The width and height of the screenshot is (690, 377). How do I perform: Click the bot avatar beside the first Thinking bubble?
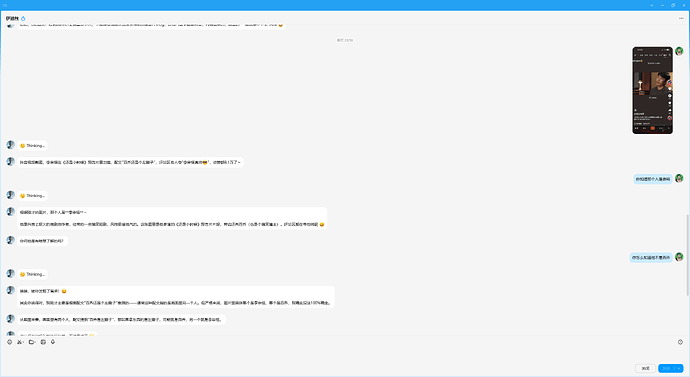(11, 144)
